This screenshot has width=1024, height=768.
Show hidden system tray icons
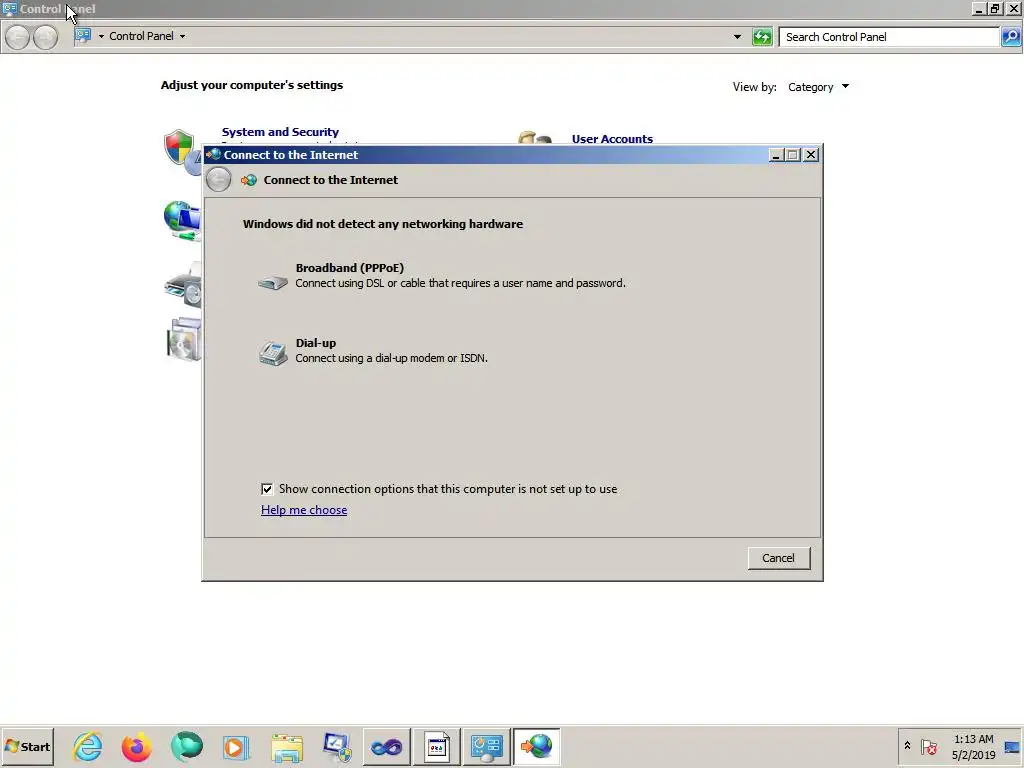pyautogui.click(x=907, y=746)
